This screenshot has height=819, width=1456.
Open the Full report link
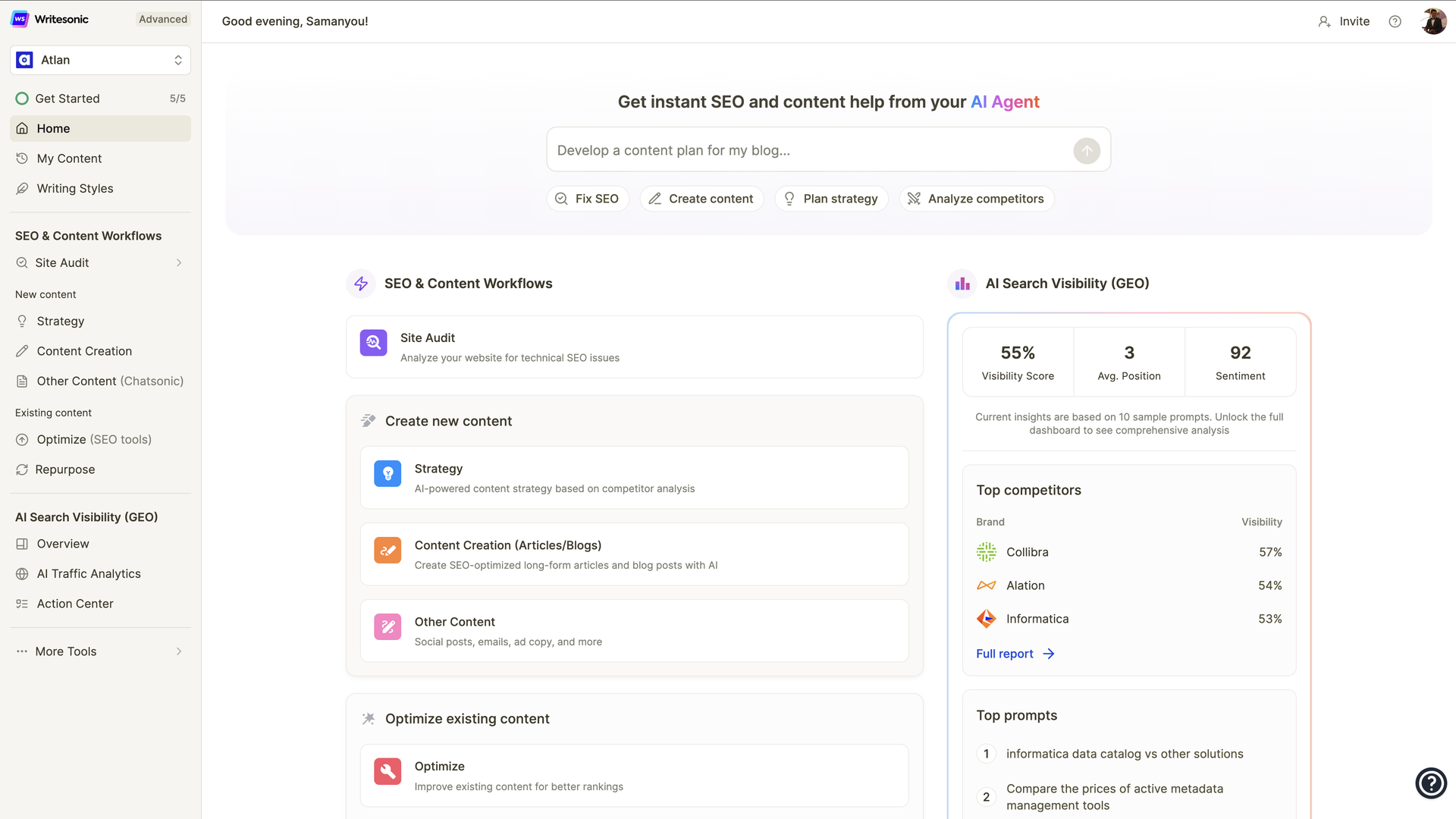point(1004,653)
